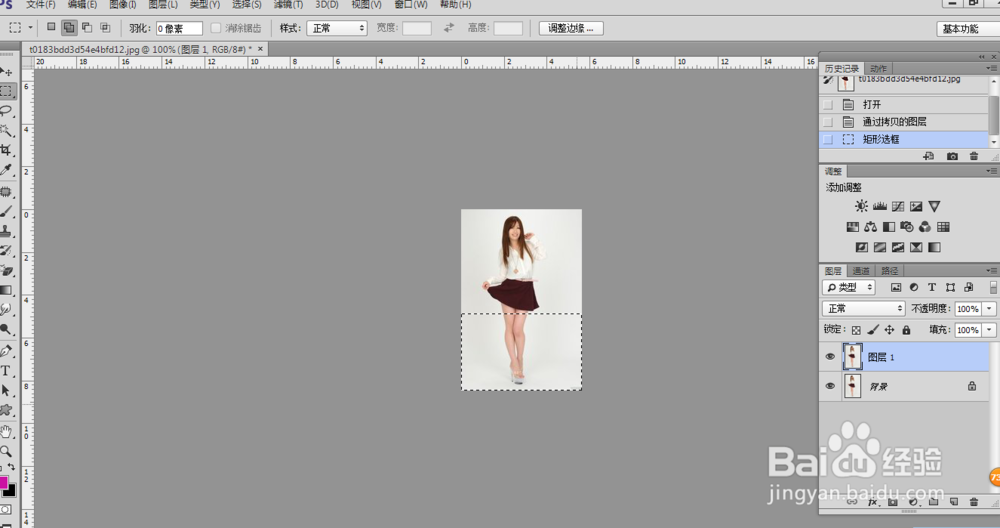Click the foreground color swatch
The height and width of the screenshot is (528, 1000).
pos(3,482)
